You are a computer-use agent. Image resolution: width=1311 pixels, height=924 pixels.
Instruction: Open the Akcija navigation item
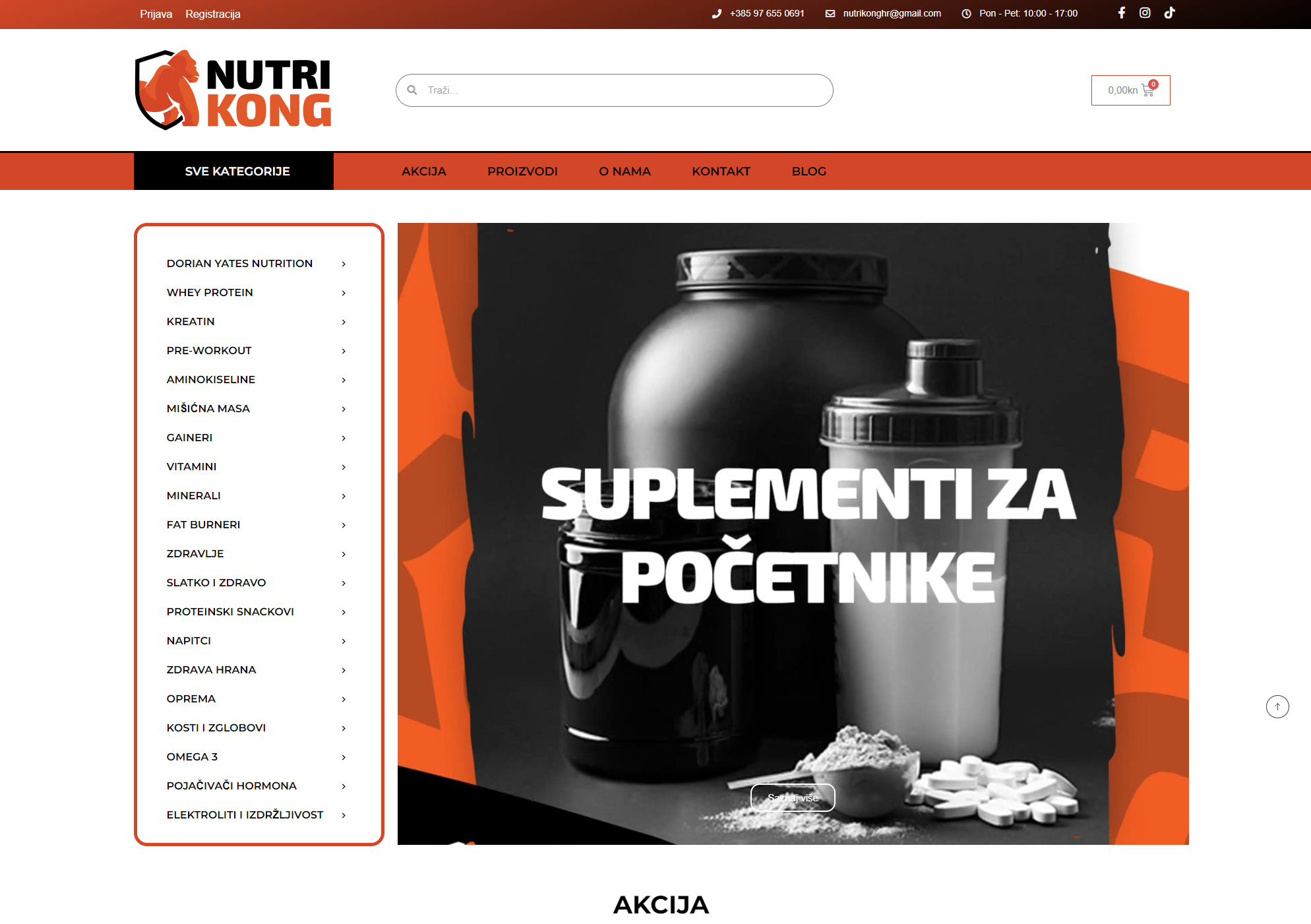pyautogui.click(x=424, y=171)
